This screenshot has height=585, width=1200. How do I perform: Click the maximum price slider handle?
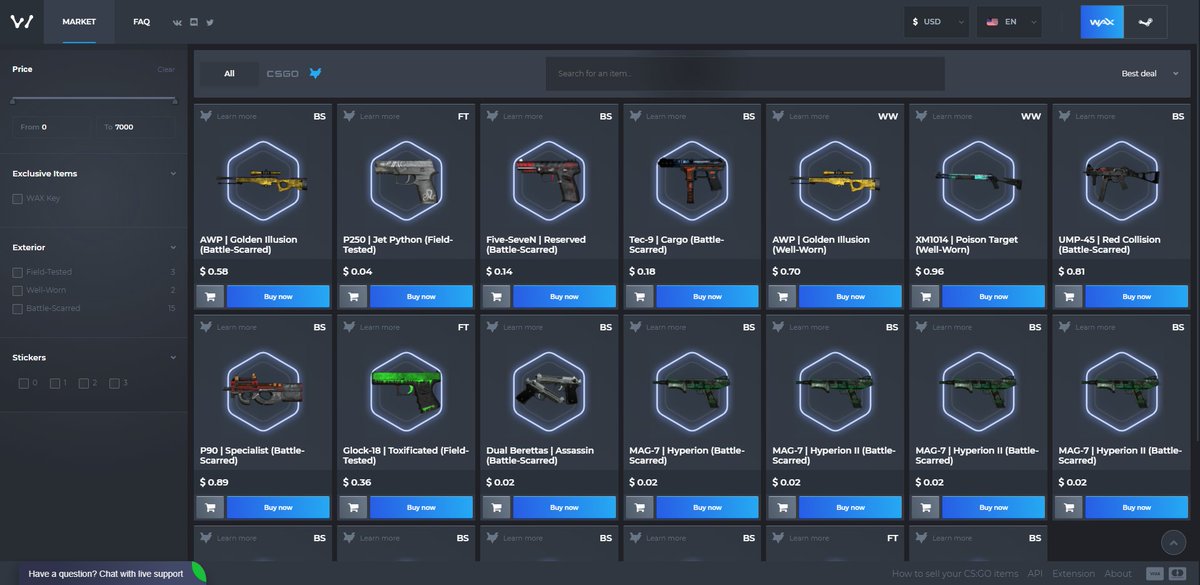175,100
